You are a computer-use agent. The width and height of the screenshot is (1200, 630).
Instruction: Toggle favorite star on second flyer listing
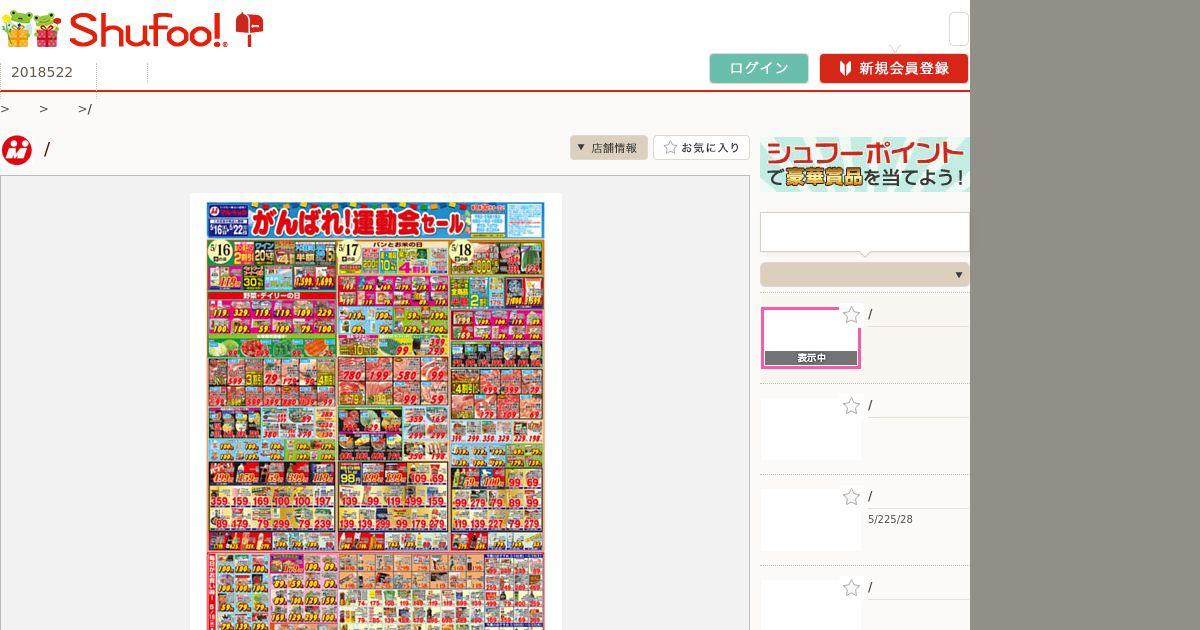coord(851,406)
